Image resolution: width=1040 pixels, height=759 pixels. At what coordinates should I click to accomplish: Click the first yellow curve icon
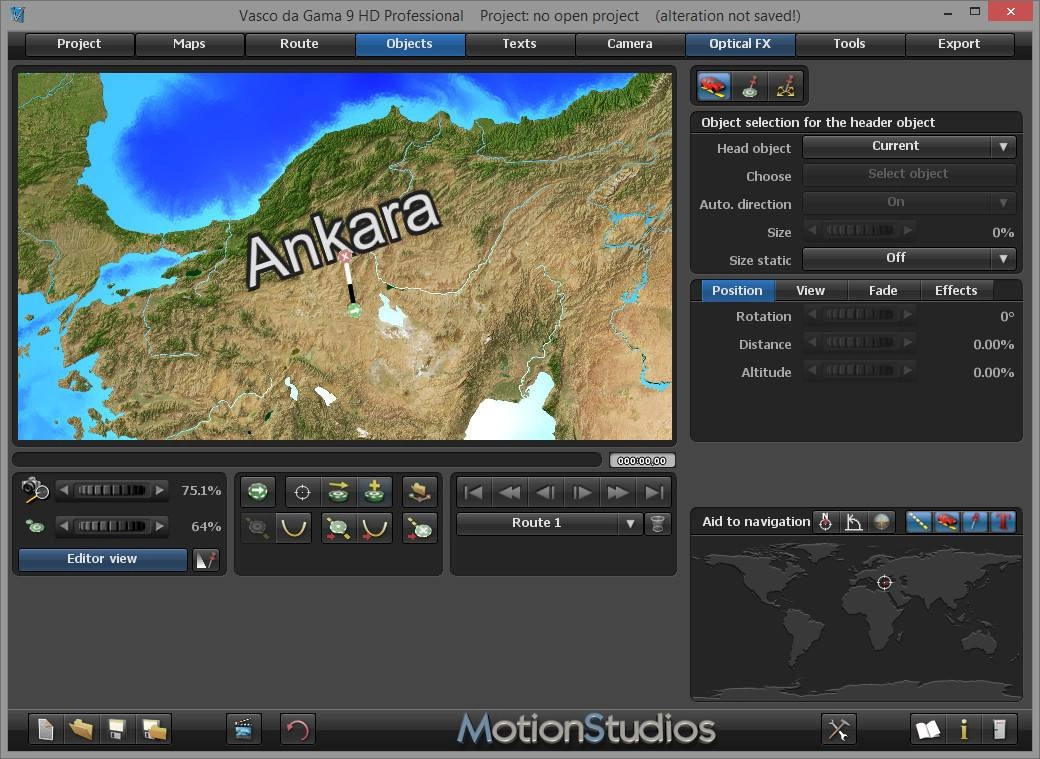[294, 528]
